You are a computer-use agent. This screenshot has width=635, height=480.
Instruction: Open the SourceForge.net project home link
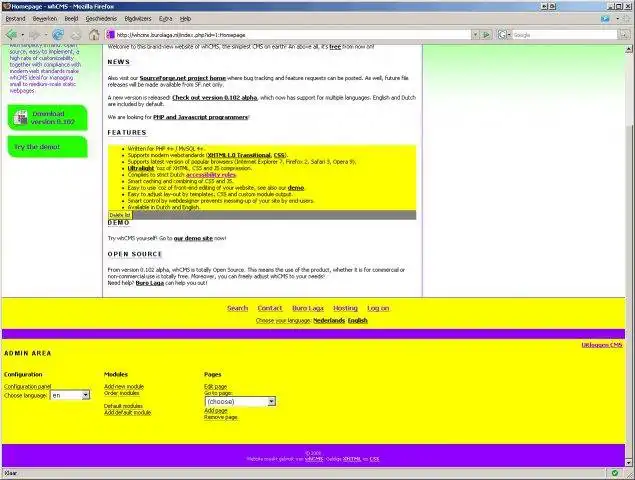183,78
